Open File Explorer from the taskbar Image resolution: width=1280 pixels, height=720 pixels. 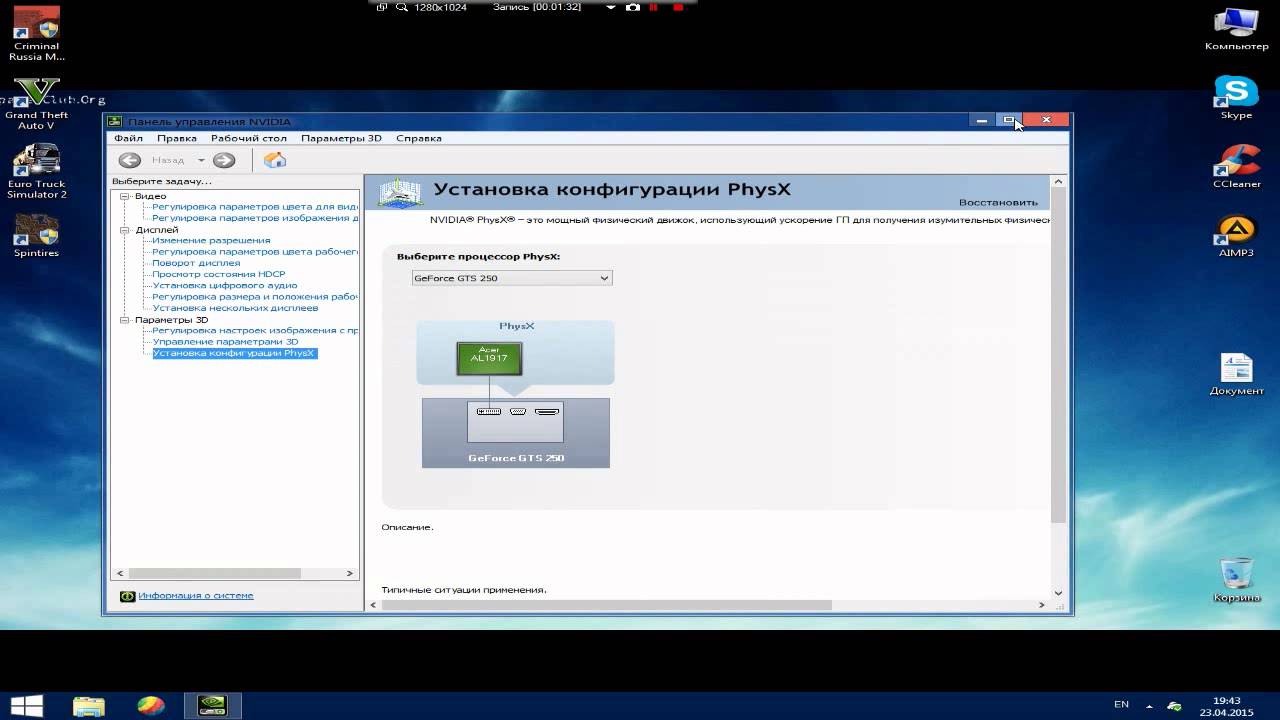coord(88,706)
